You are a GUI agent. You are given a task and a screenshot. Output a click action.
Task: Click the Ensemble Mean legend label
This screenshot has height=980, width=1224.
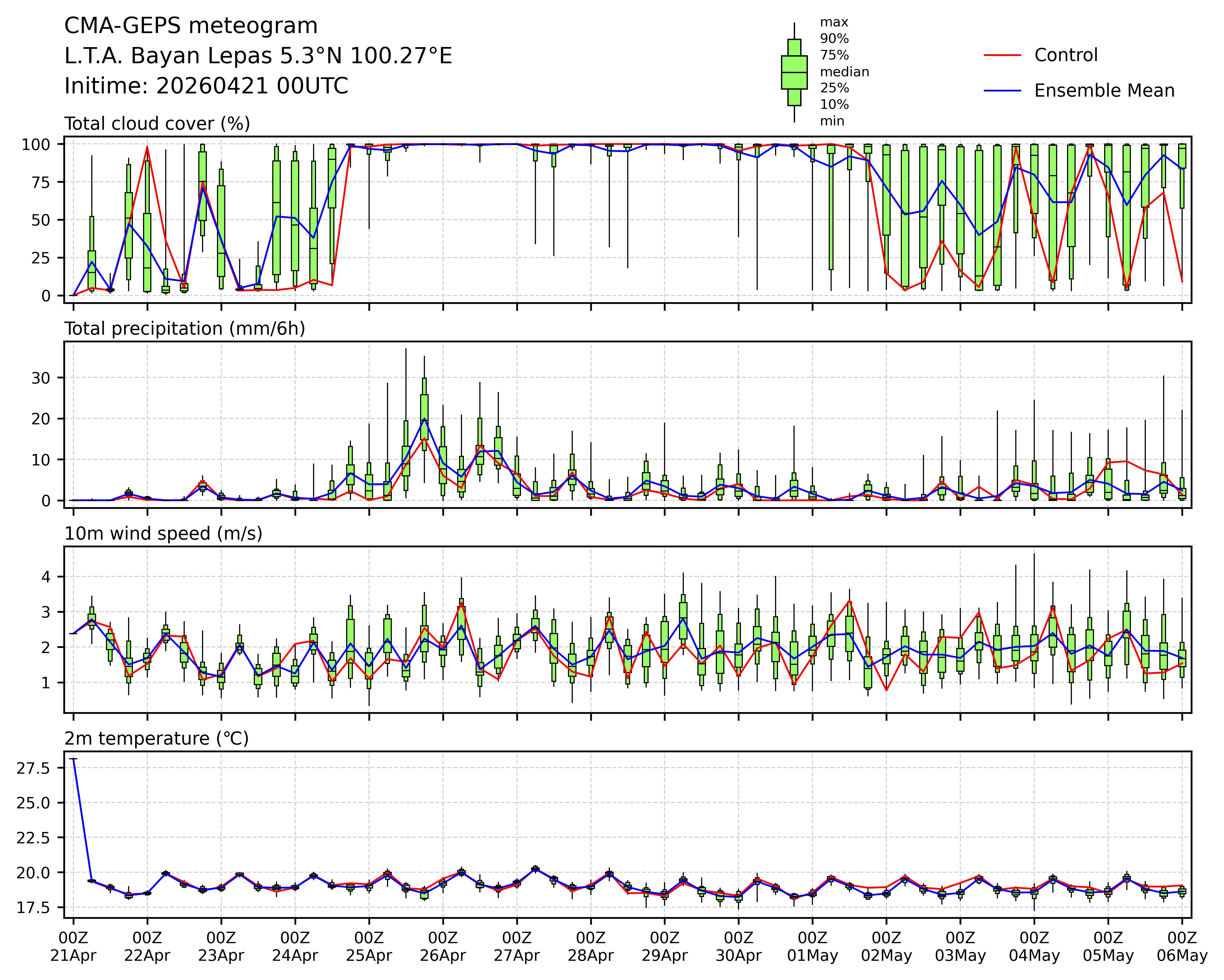click(1104, 91)
